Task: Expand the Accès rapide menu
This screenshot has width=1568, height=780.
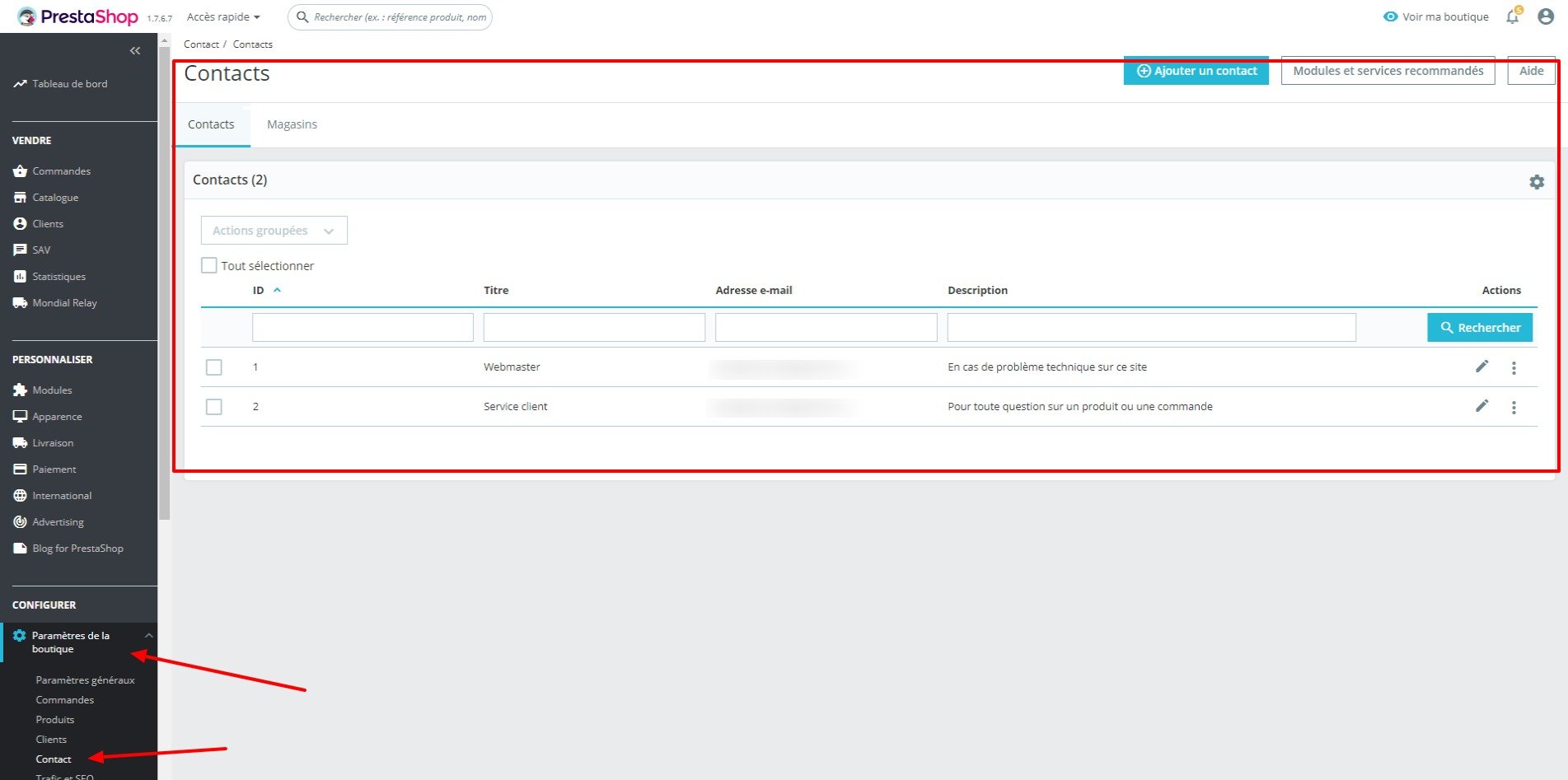Action: (x=223, y=16)
